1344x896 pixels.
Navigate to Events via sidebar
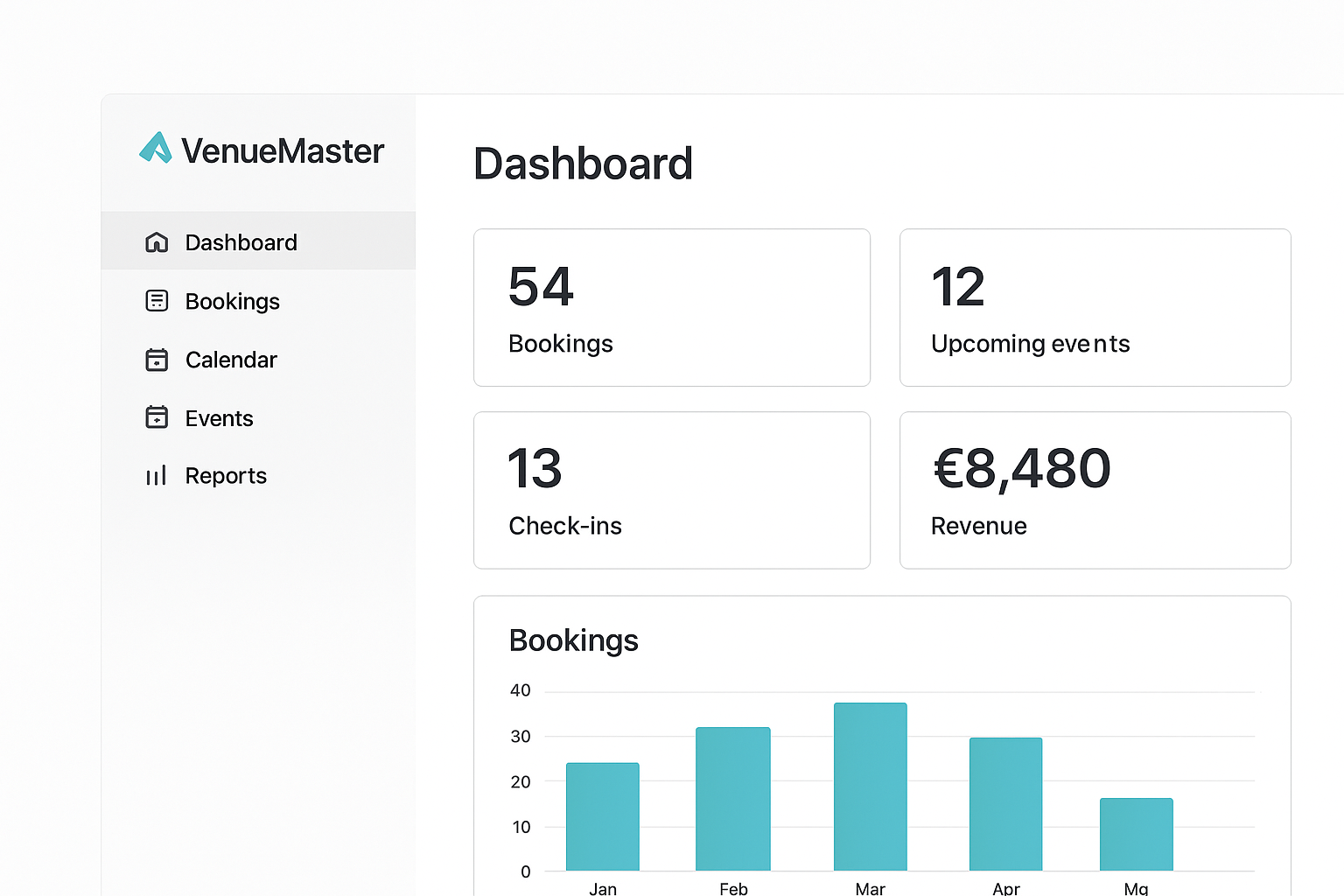point(219,418)
